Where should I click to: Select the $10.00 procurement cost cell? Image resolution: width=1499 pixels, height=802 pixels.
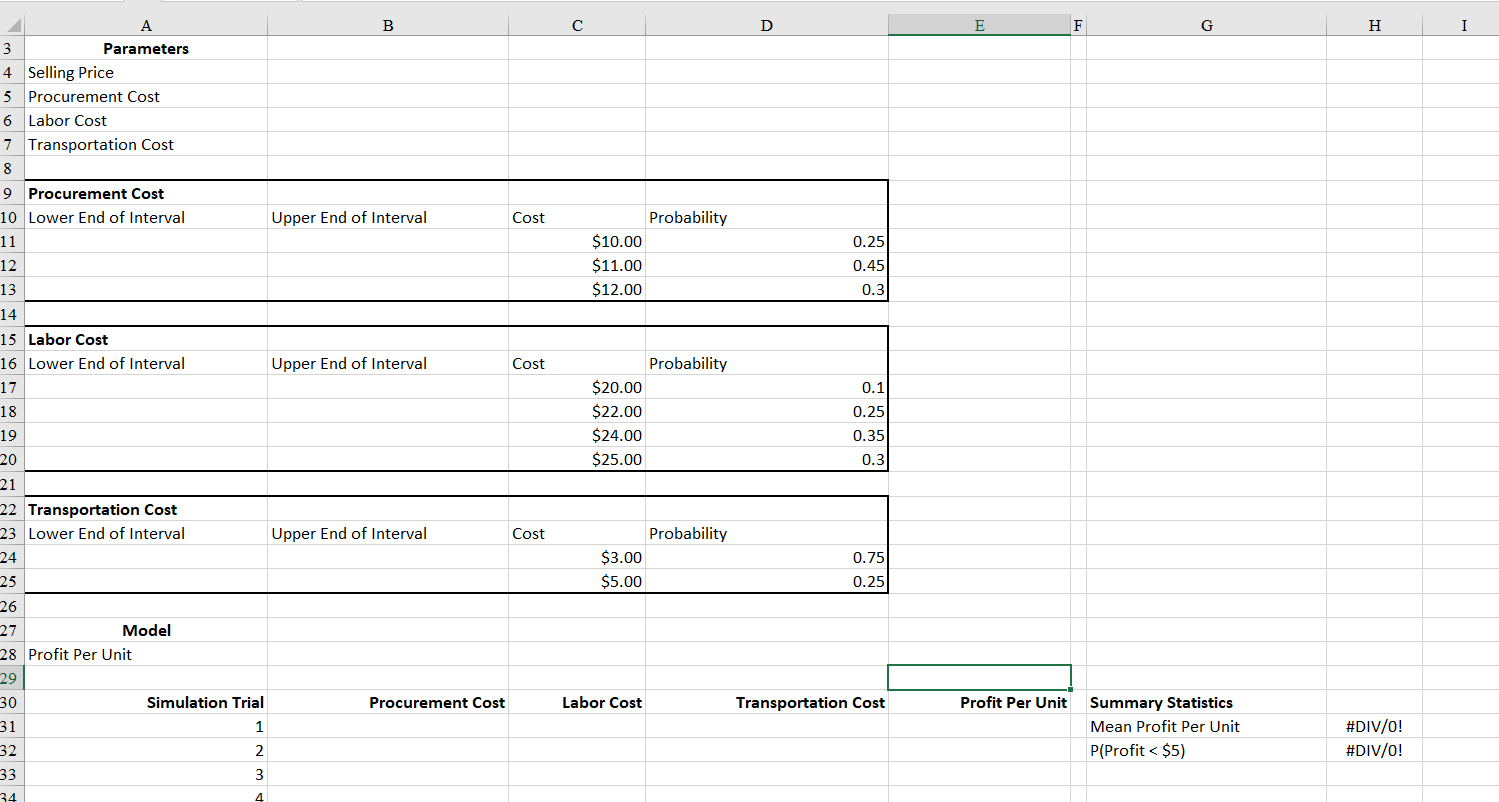(577, 241)
